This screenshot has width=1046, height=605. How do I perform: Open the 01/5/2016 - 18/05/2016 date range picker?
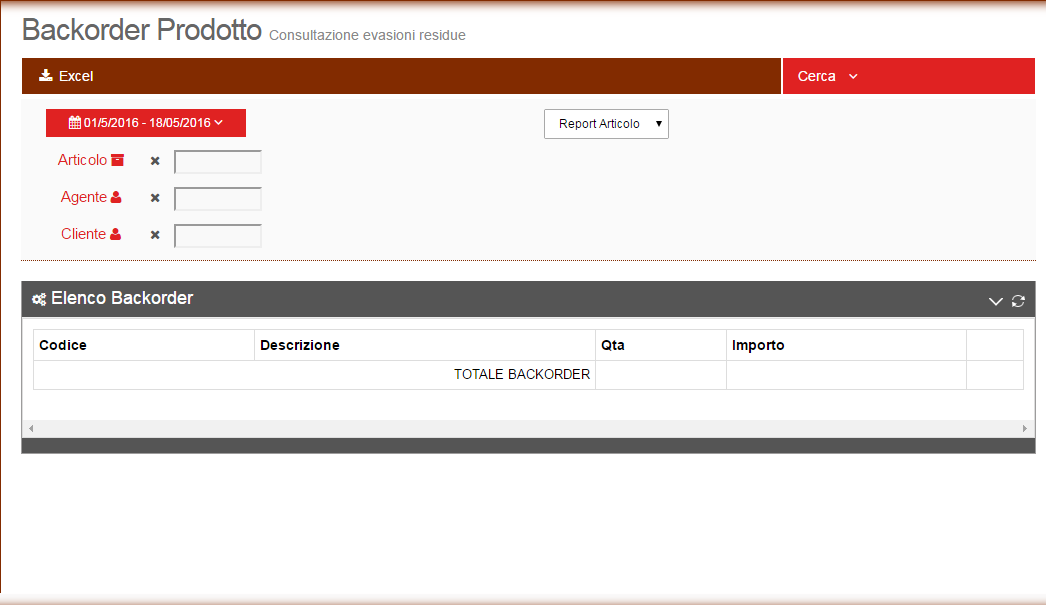[146, 123]
